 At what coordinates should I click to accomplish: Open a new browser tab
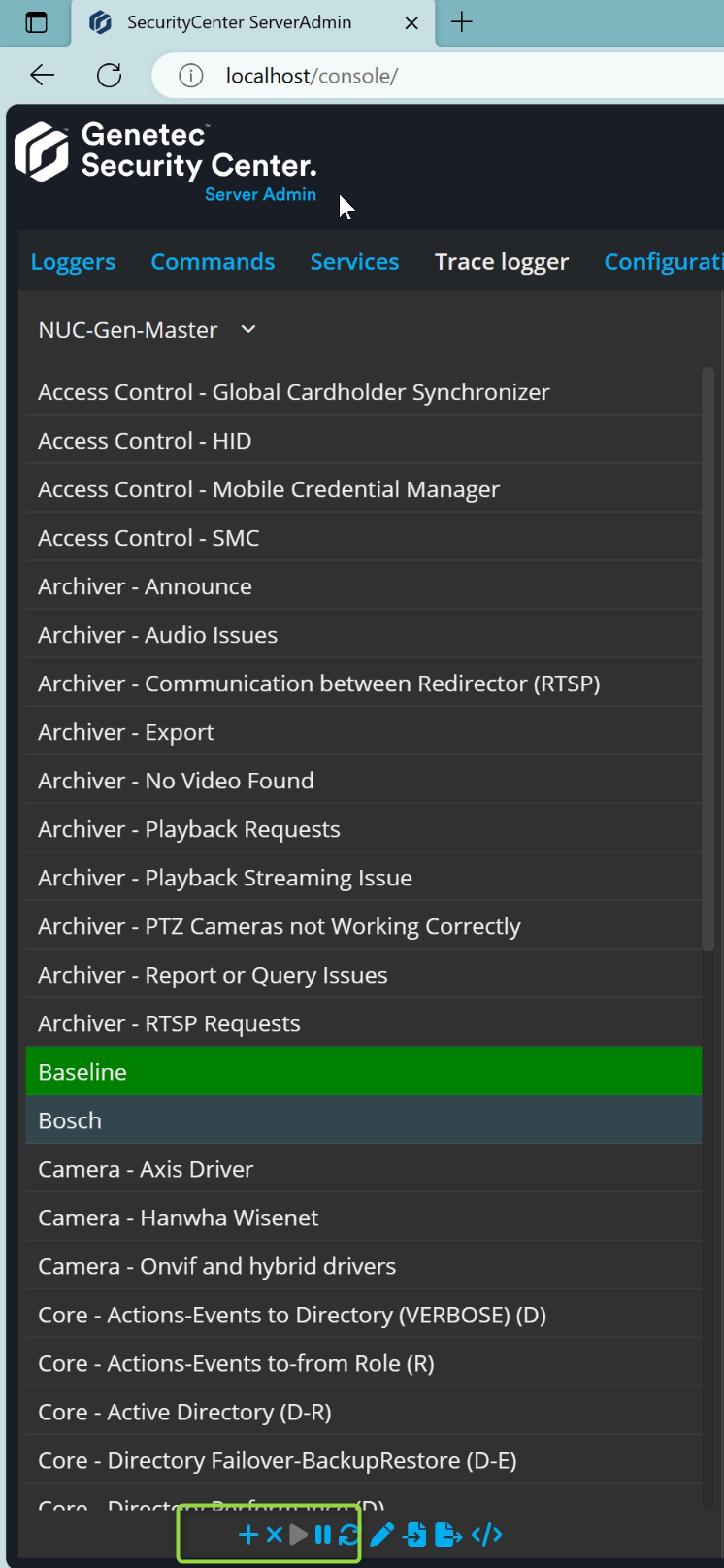462,22
